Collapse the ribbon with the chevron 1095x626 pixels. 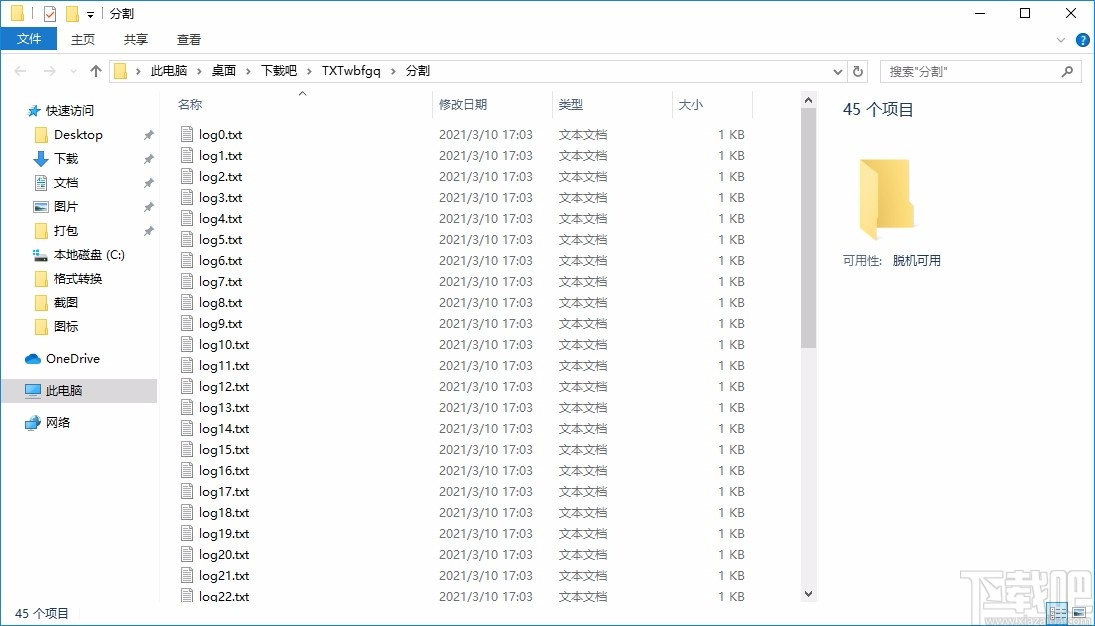pyautogui.click(x=1062, y=39)
